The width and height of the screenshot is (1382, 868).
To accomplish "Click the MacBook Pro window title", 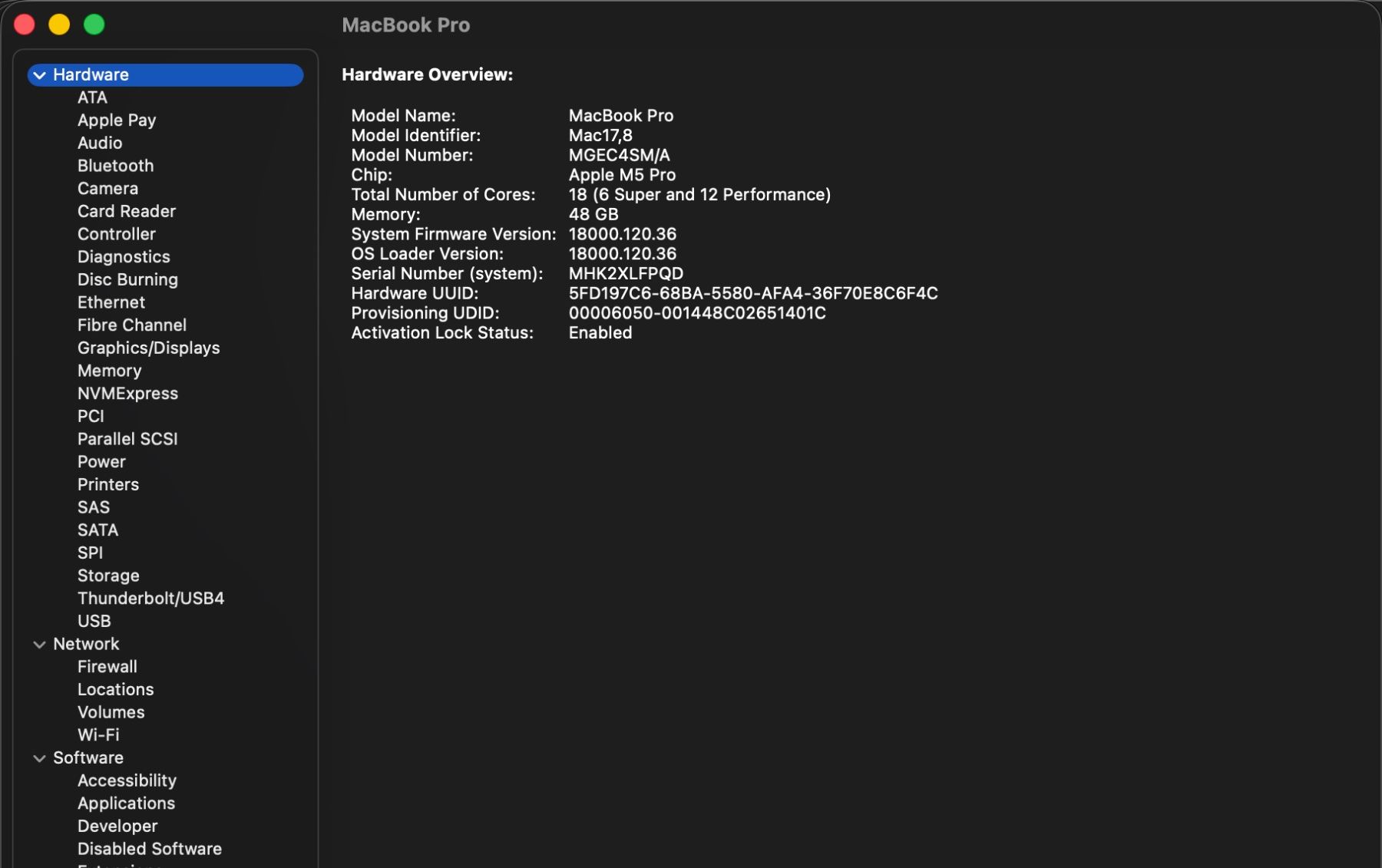I will (405, 25).
